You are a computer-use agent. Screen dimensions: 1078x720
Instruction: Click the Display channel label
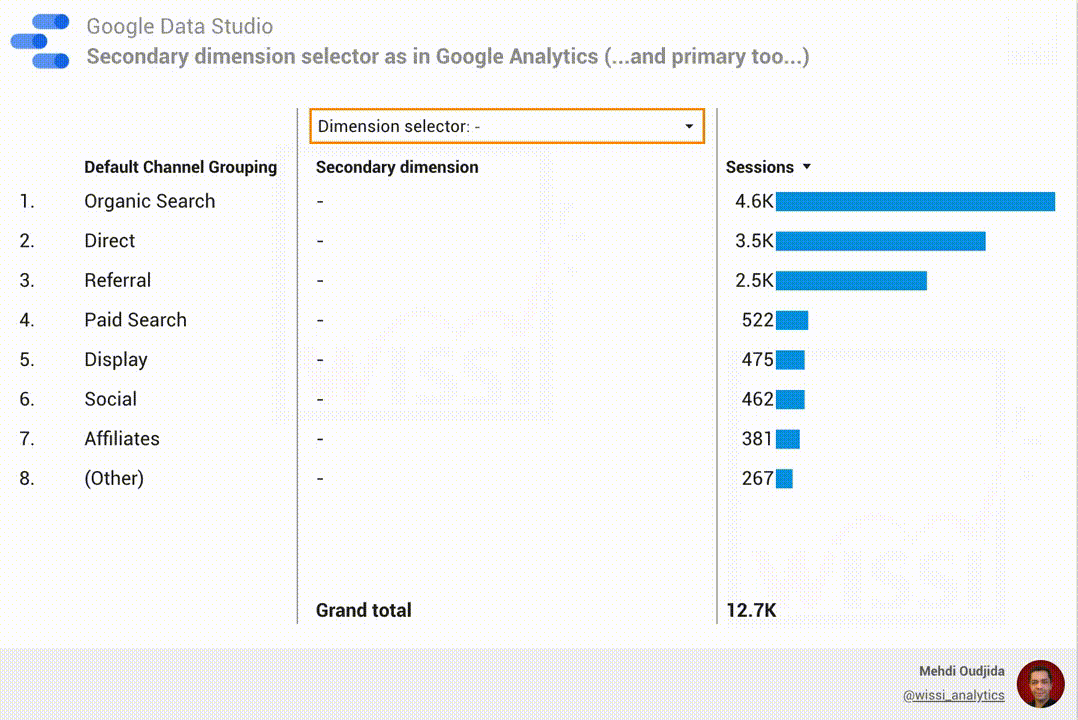tap(115, 360)
